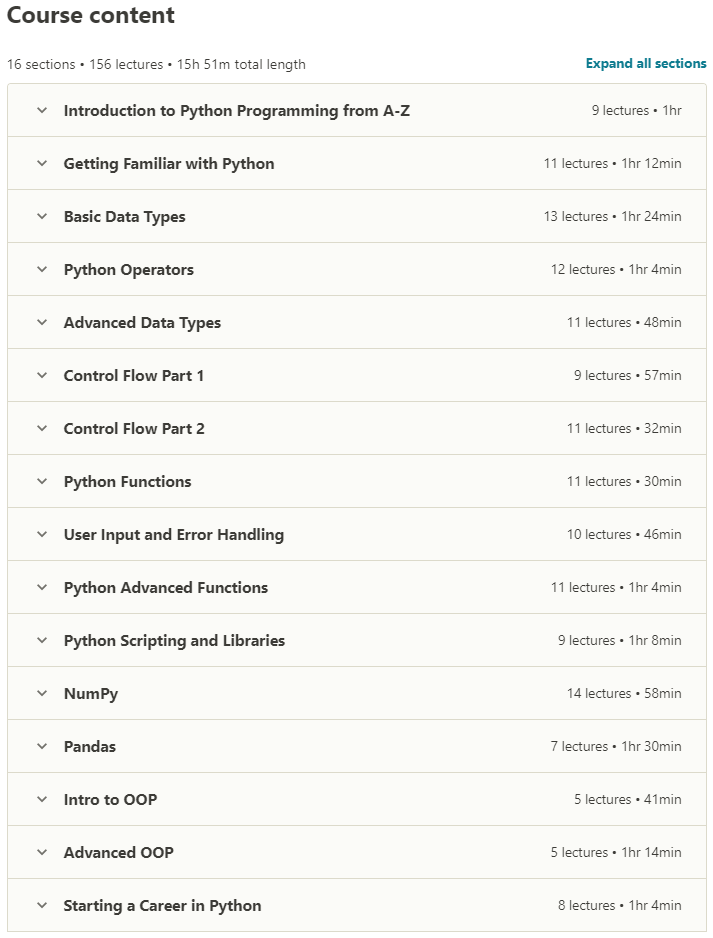Select the Python Advanced Functions section title
The width and height of the screenshot is (713, 938).
165,588
